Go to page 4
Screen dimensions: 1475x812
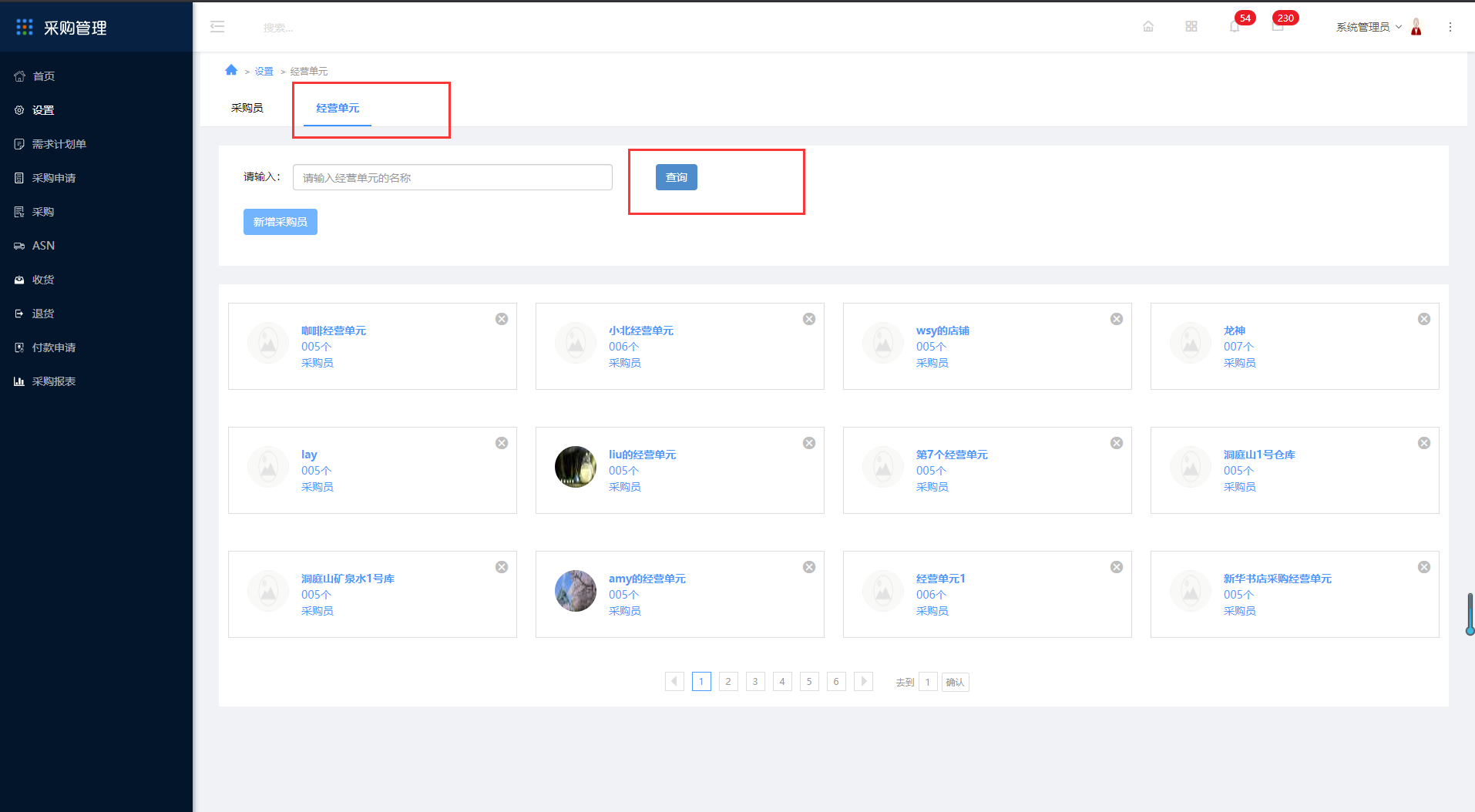(x=782, y=682)
